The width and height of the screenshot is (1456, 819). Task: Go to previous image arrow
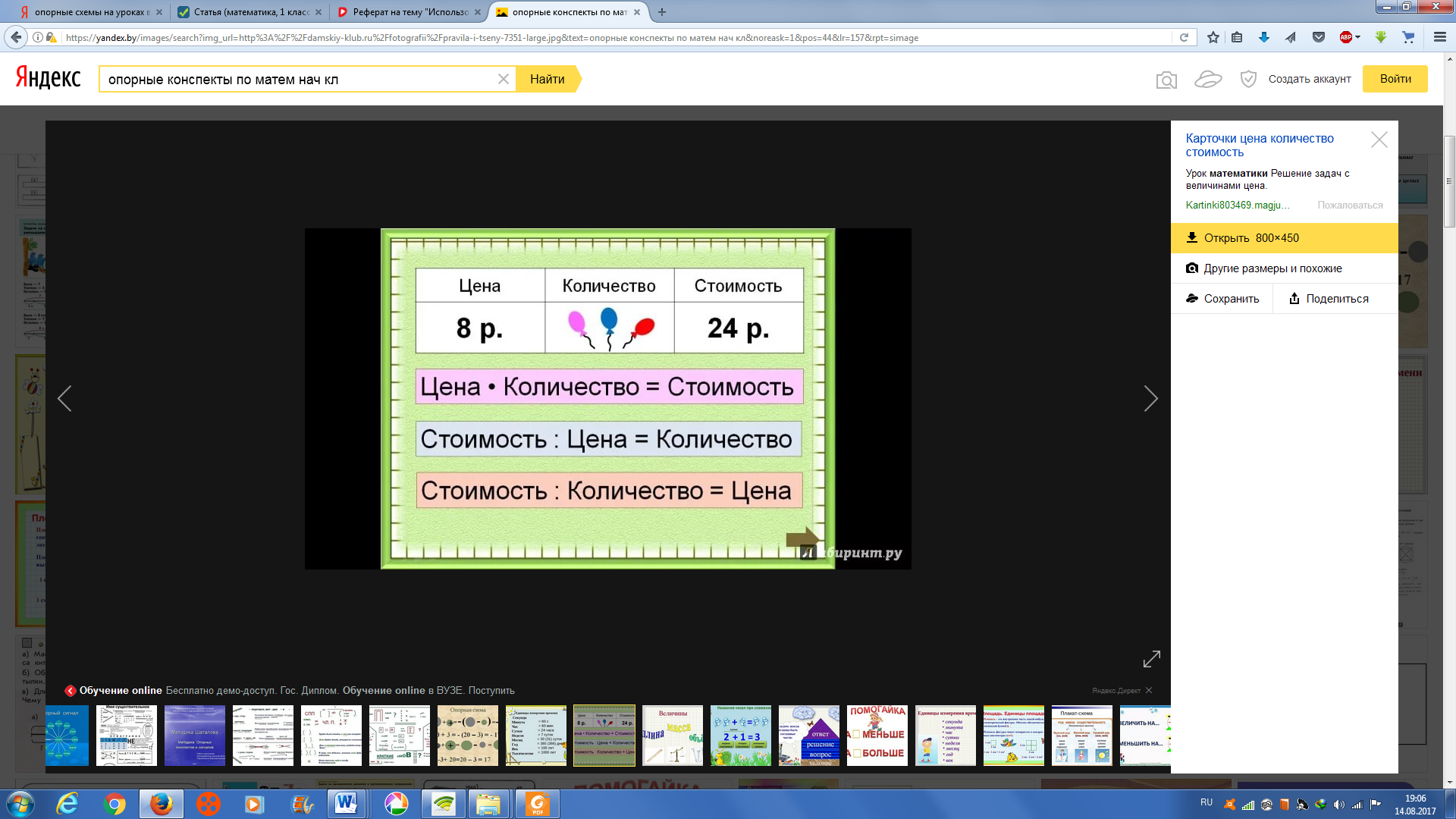(x=64, y=398)
